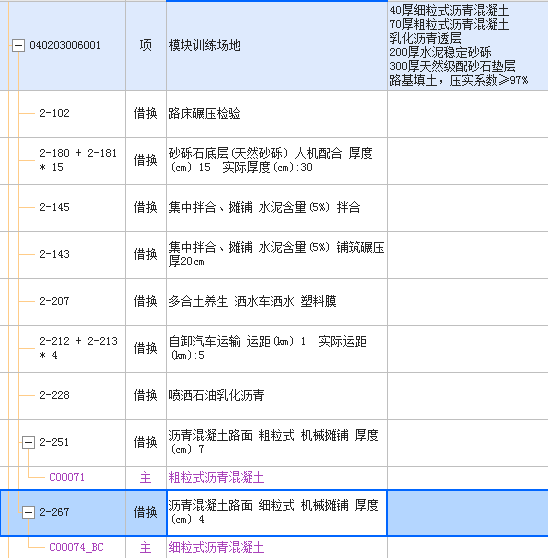The width and height of the screenshot is (548, 558).
Task: Click the 借换 cell in 2-145 row
Action: click(146, 208)
